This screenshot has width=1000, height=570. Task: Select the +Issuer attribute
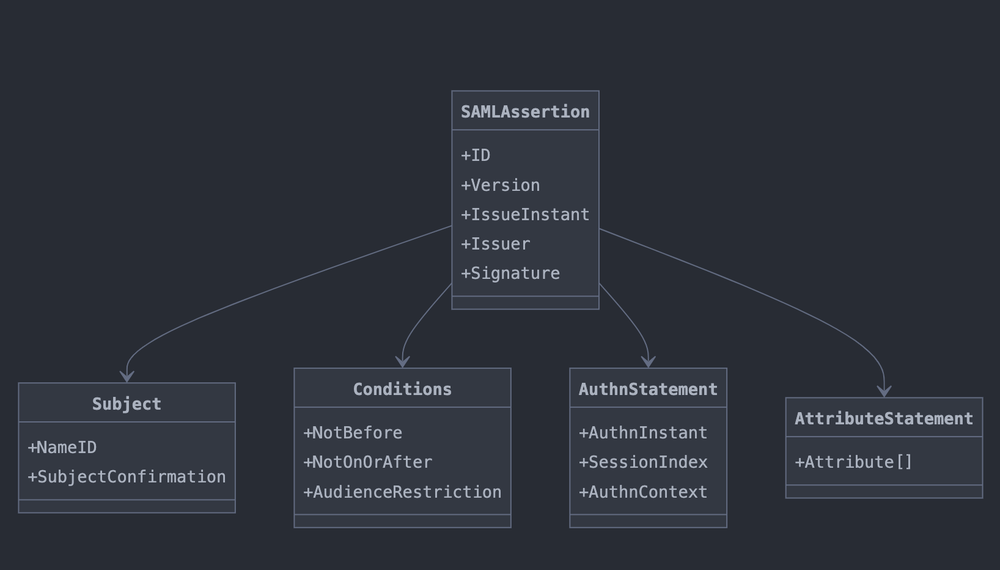click(495, 244)
